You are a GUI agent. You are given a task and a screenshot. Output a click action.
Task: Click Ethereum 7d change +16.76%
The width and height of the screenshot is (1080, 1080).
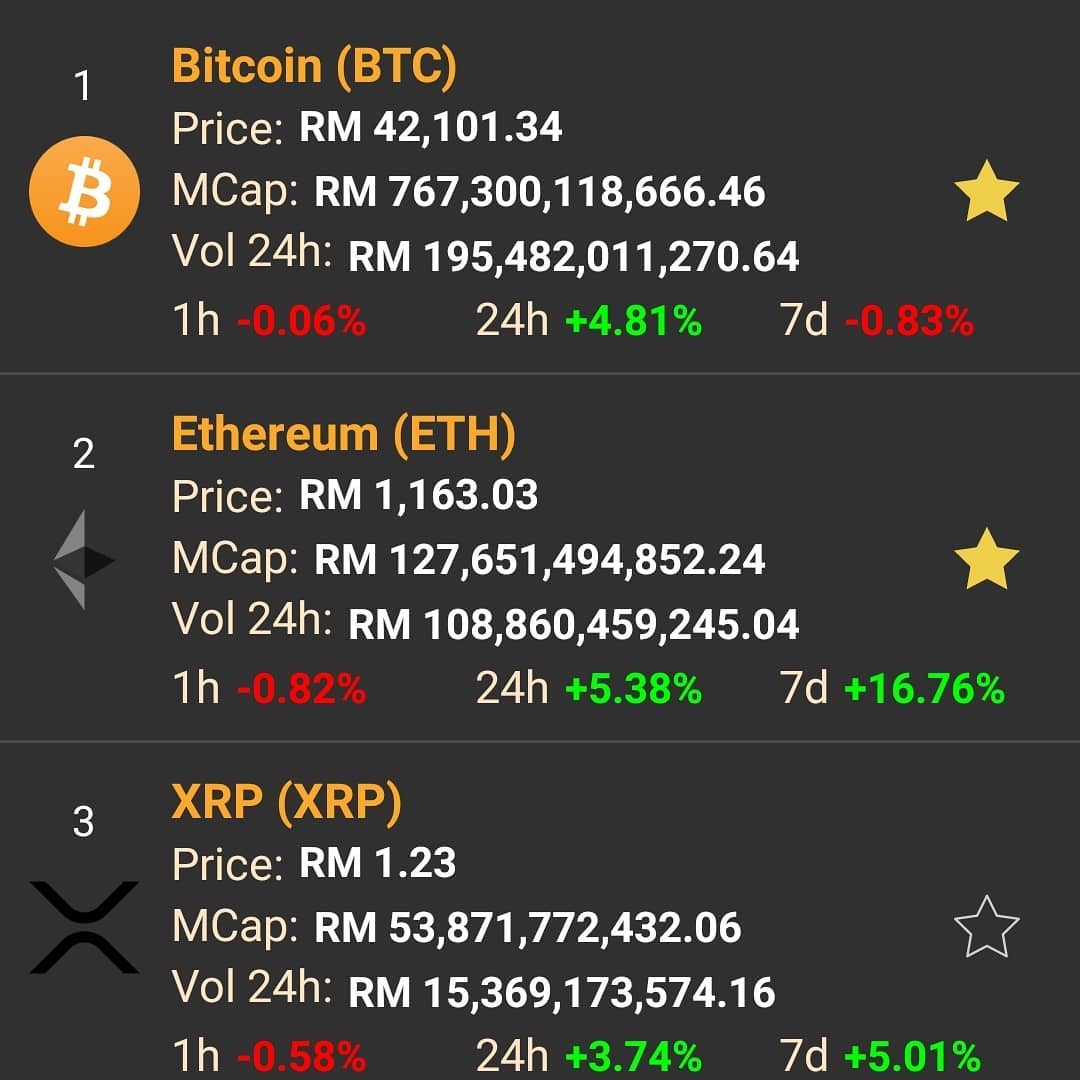(x=924, y=689)
